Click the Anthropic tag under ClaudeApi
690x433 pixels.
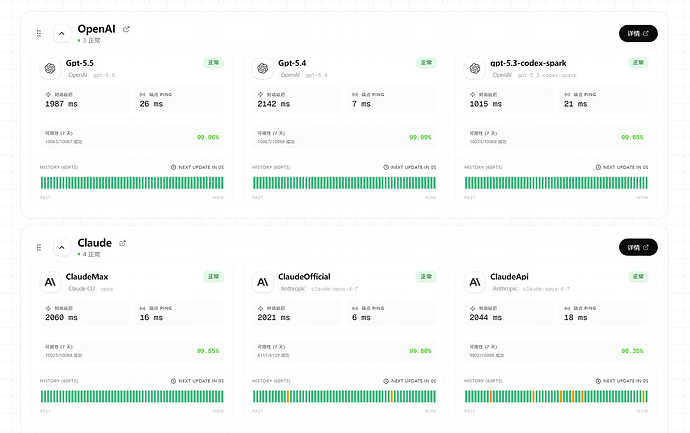click(505, 289)
